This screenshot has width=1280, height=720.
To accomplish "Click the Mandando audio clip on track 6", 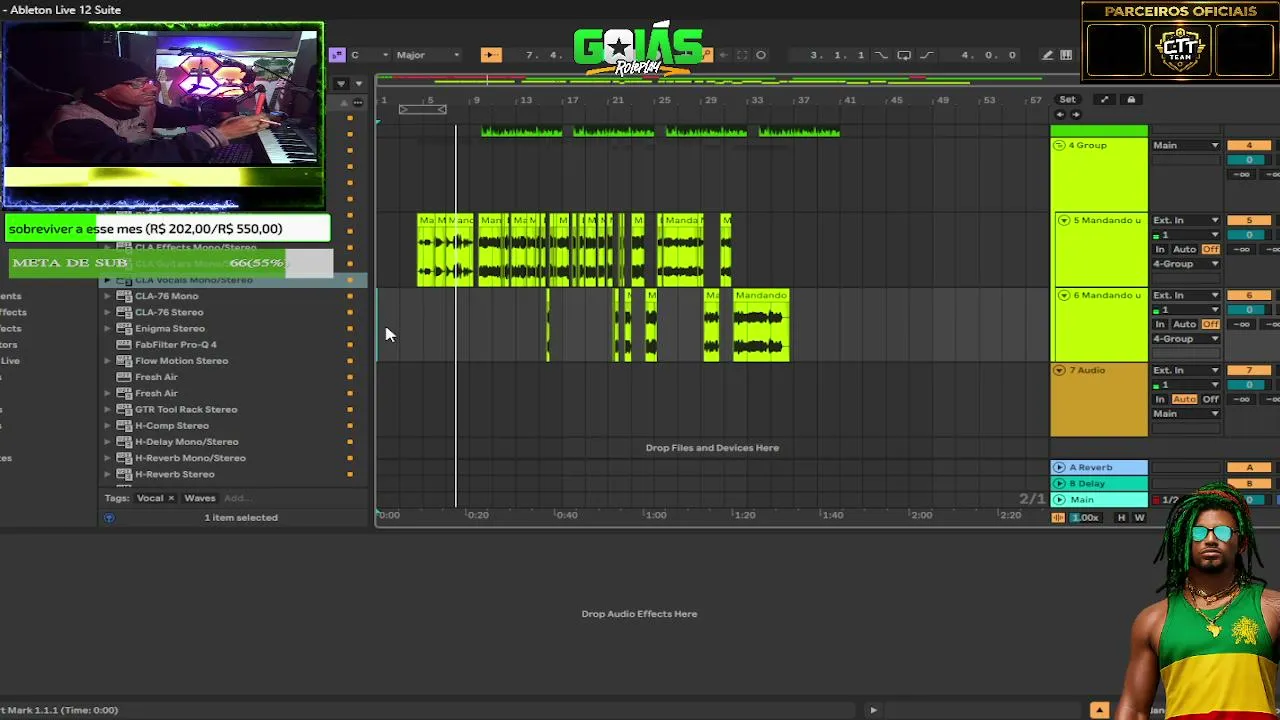I will (x=761, y=326).
